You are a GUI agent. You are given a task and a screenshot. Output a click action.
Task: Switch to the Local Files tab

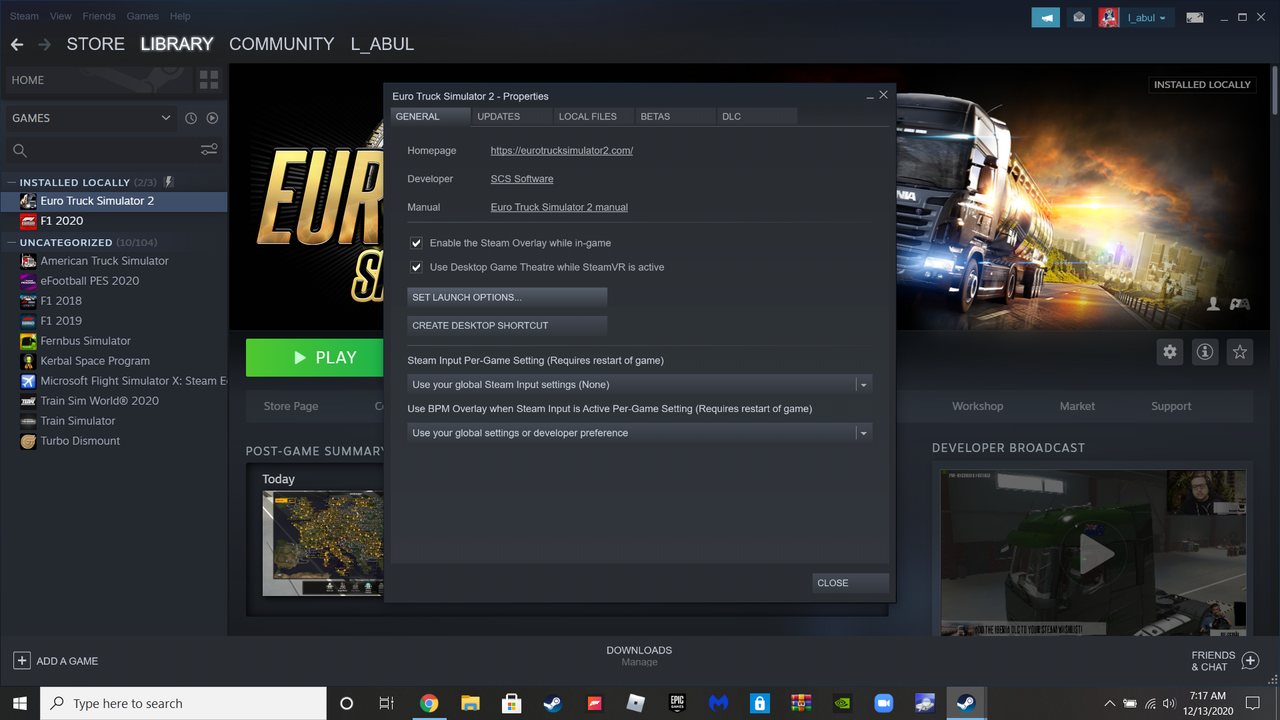594,116
